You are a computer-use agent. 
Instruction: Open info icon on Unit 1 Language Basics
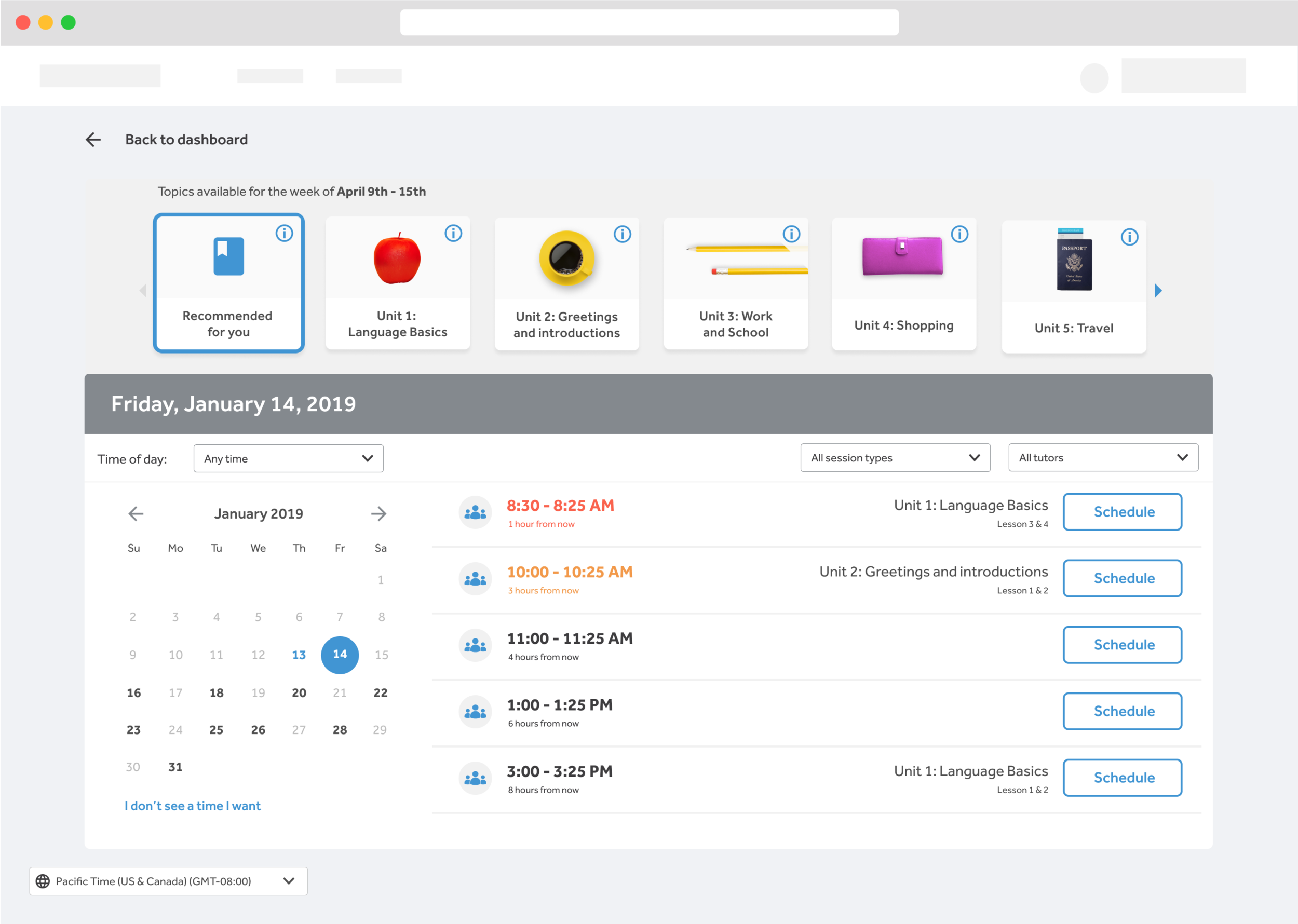pyautogui.click(x=453, y=233)
